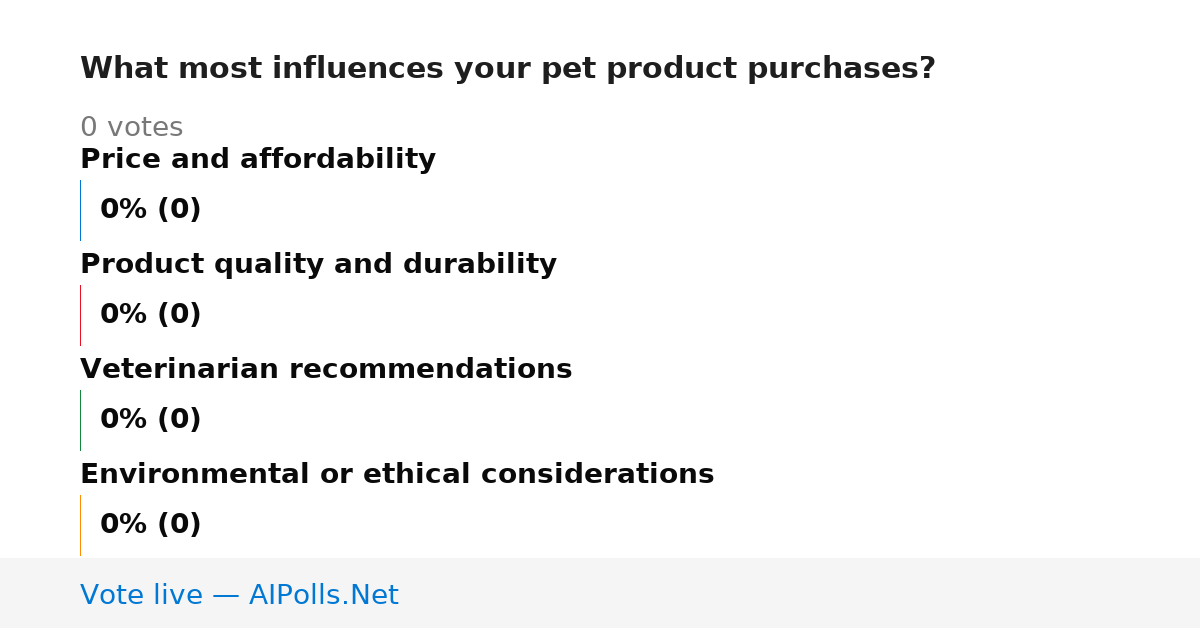Click the 0 votes total count

[131, 128]
